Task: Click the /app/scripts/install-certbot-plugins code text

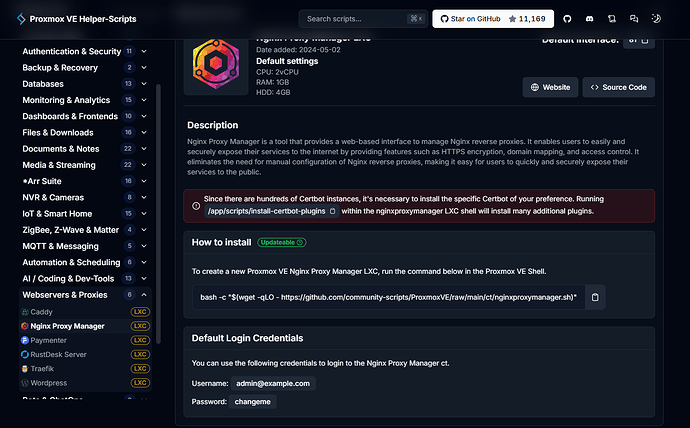Action: tap(266, 211)
